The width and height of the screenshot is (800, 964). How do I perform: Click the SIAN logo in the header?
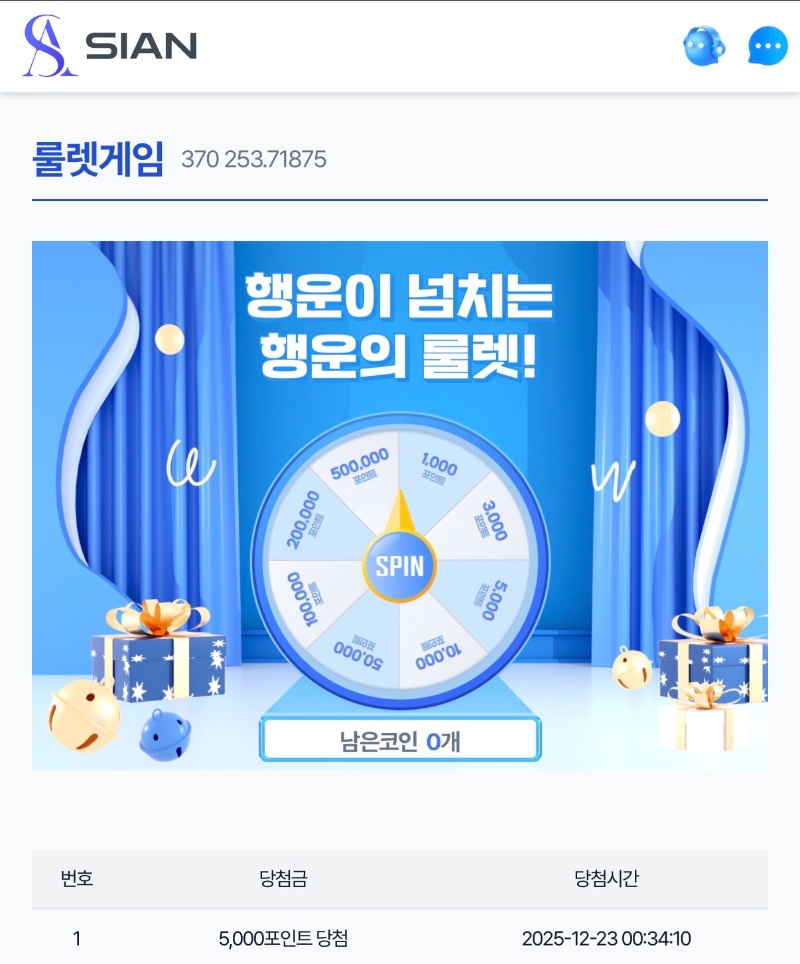110,46
